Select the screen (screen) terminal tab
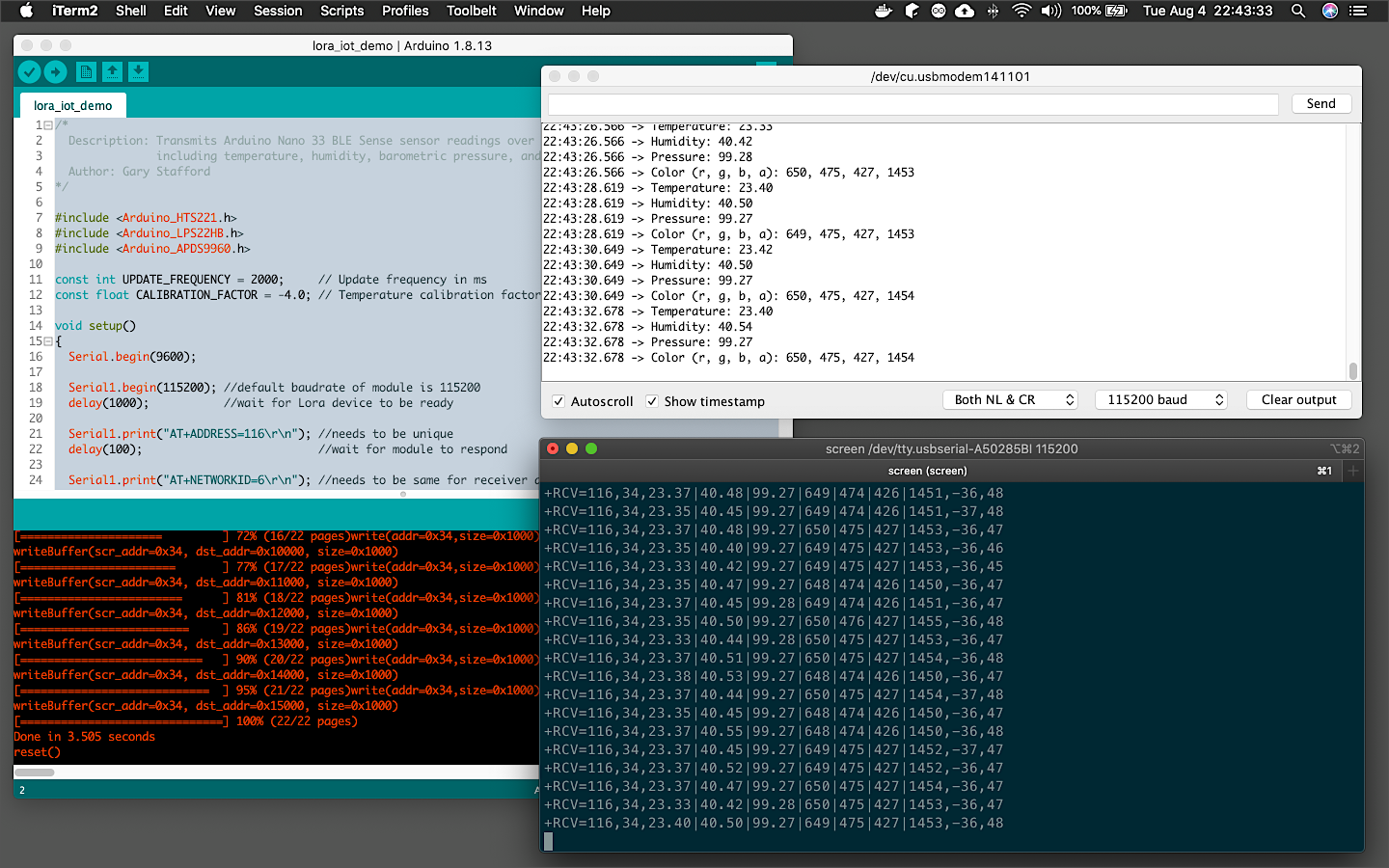Image resolution: width=1389 pixels, height=868 pixels. click(927, 471)
